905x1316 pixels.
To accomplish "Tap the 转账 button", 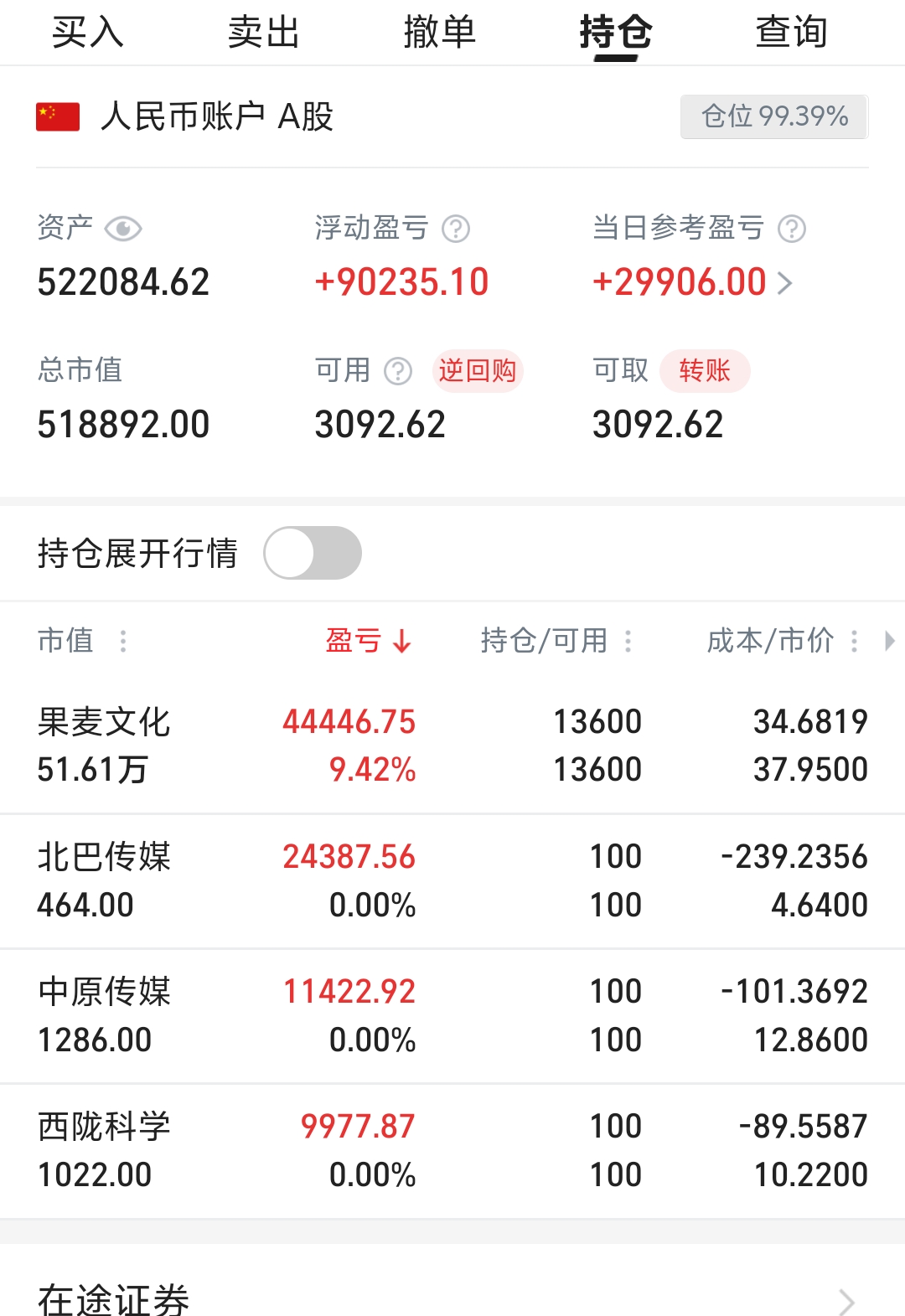I will tap(705, 371).
